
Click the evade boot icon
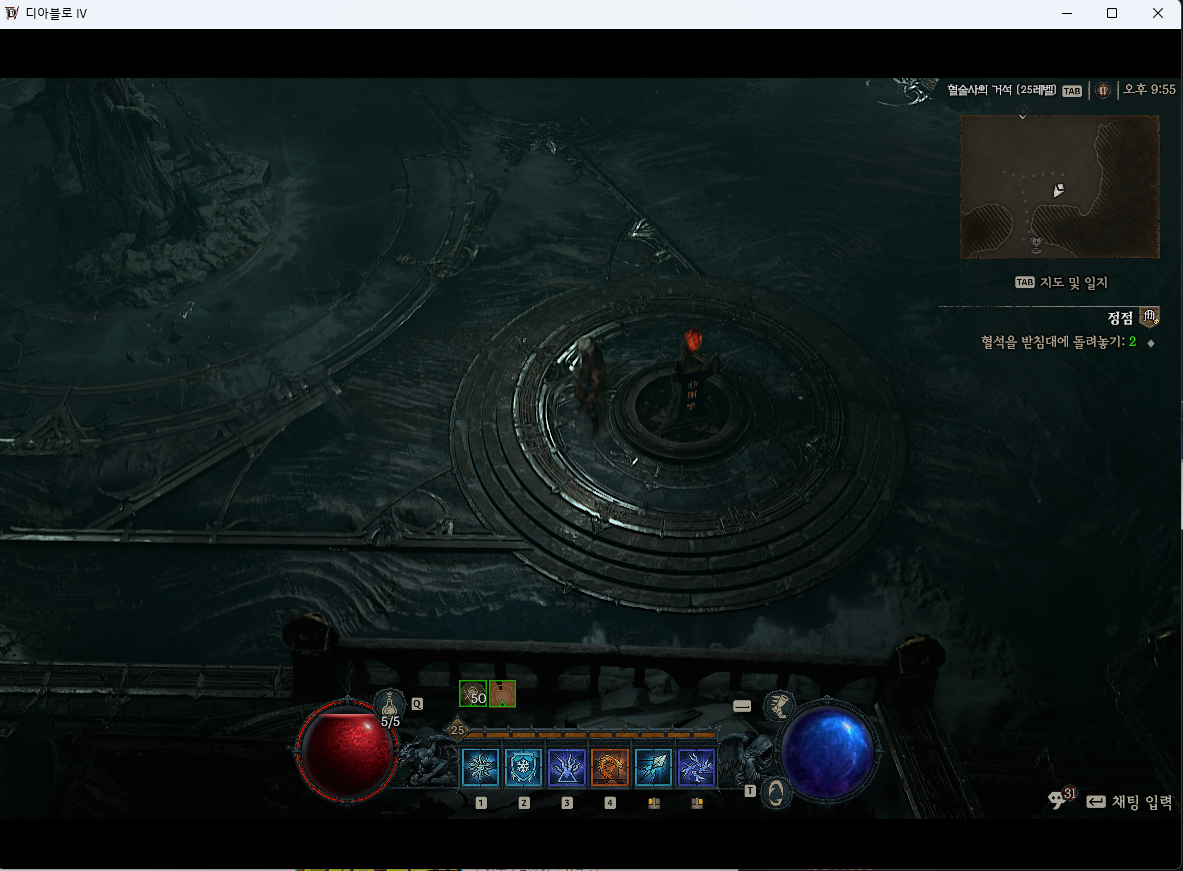pyautogui.click(x=779, y=706)
